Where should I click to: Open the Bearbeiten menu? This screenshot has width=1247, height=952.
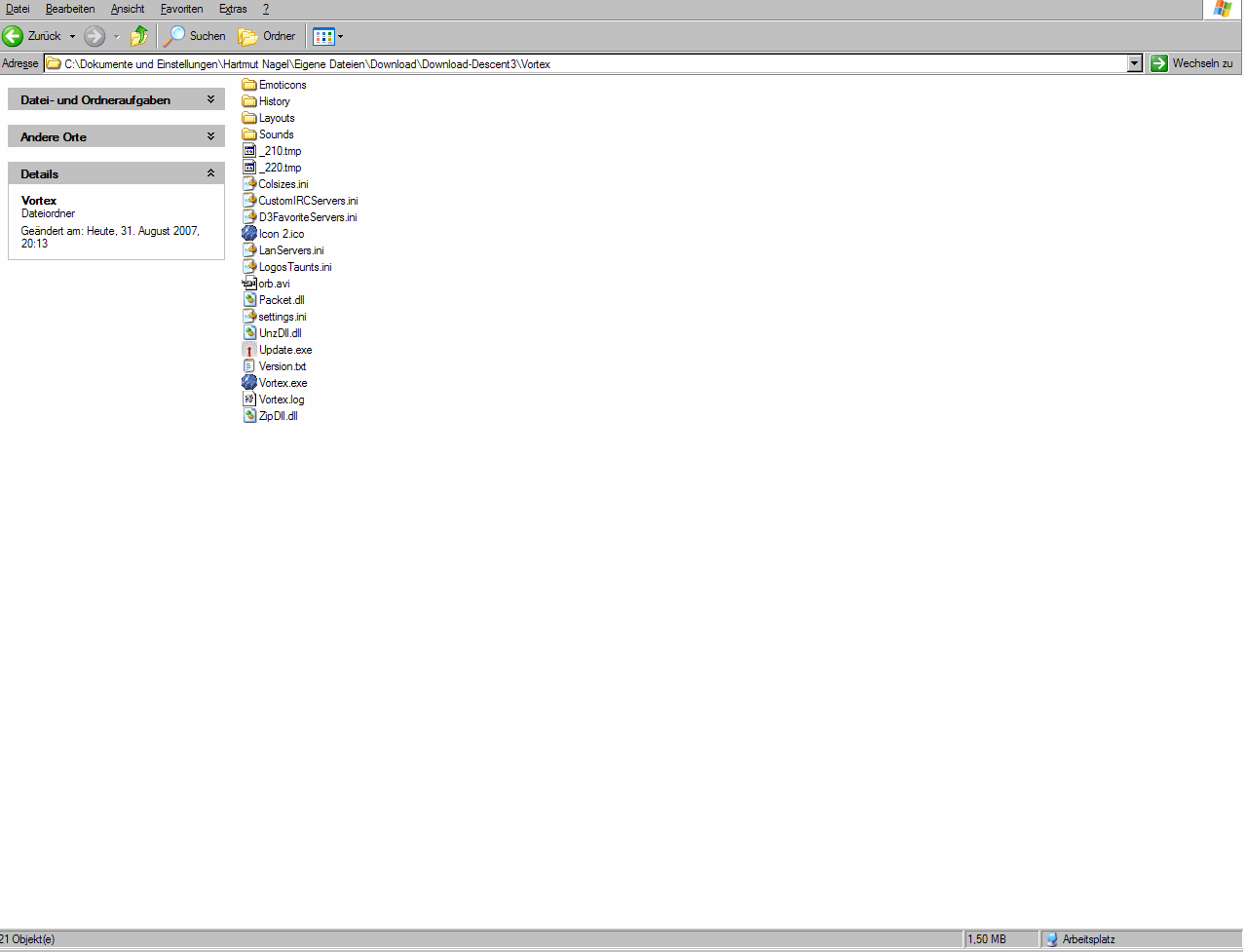[70, 9]
